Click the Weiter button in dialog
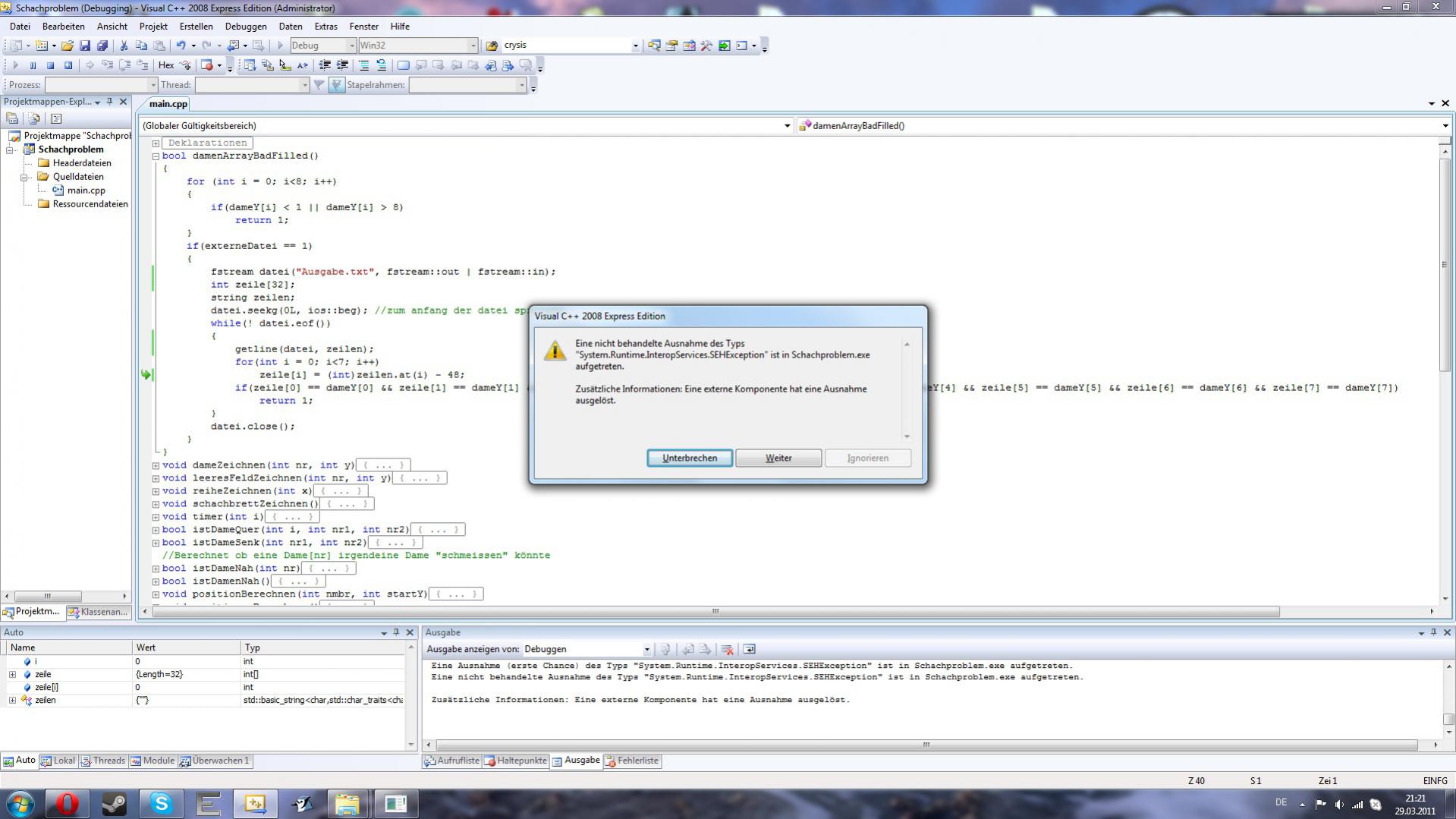Viewport: 1456px width, 819px height. [778, 458]
